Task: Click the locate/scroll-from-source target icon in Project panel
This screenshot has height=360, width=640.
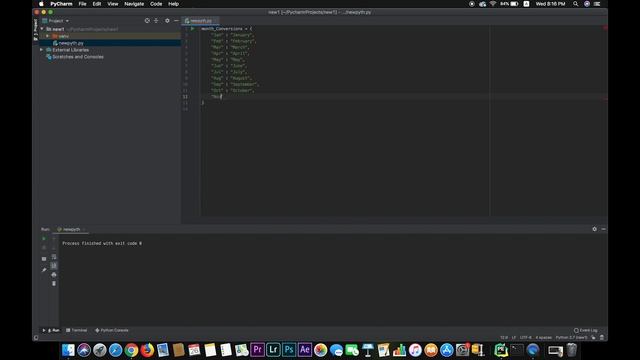Action: coord(147,20)
